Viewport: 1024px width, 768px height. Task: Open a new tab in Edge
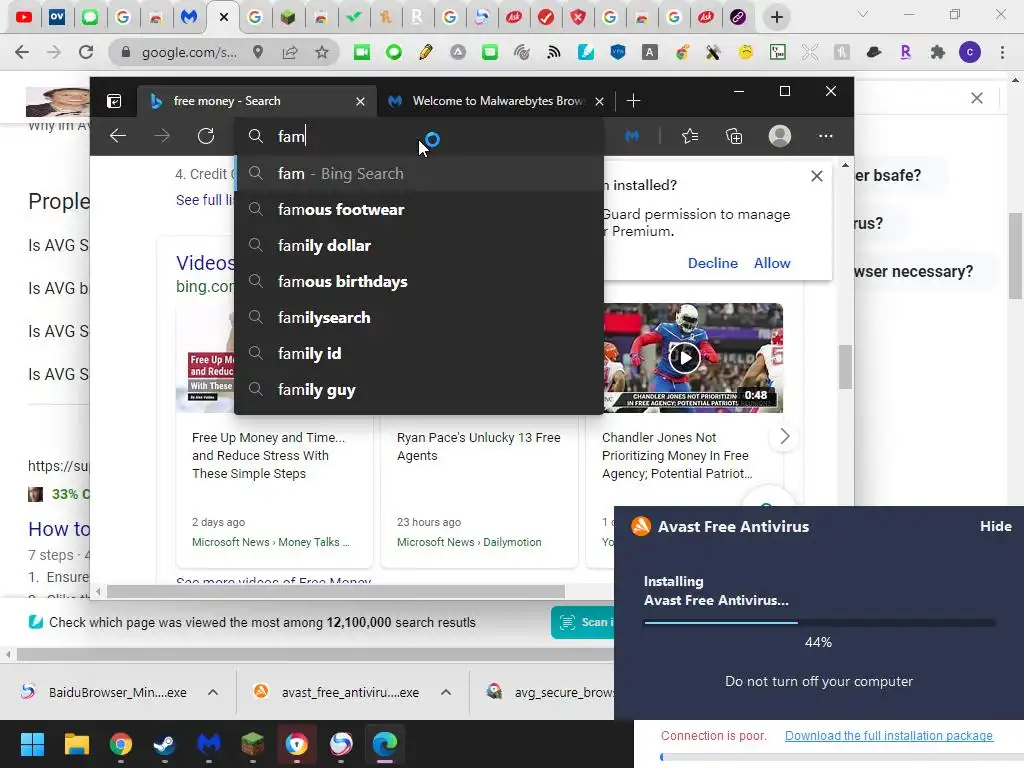633,101
